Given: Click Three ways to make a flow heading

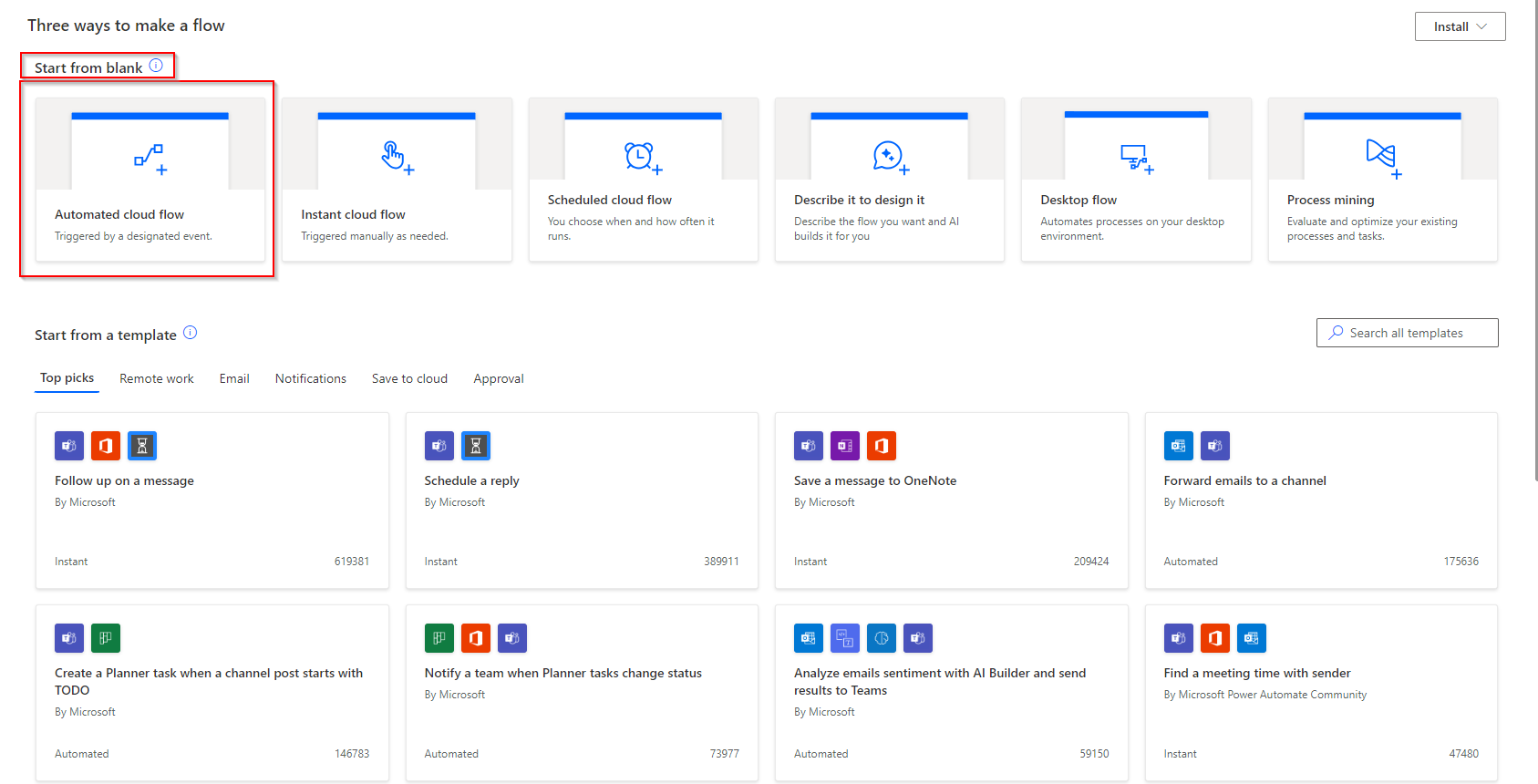Looking at the screenshot, I should (126, 26).
